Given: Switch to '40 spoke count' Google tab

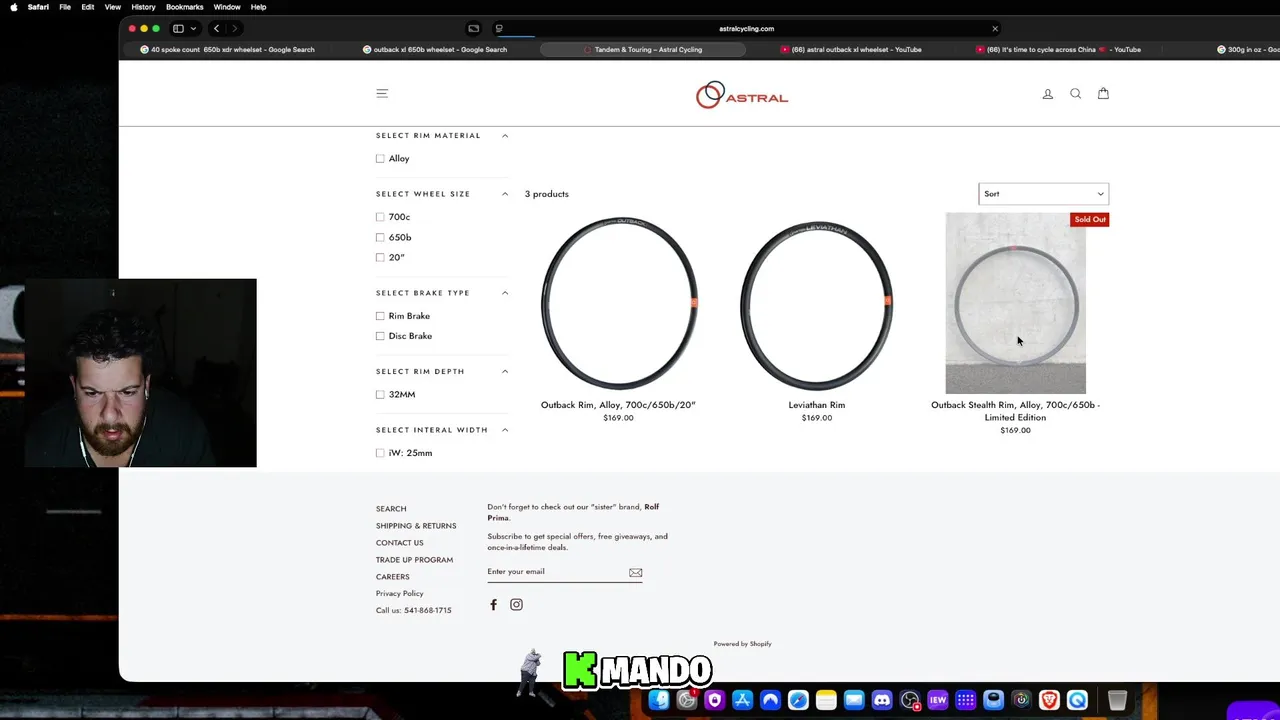Looking at the screenshot, I should point(227,49).
